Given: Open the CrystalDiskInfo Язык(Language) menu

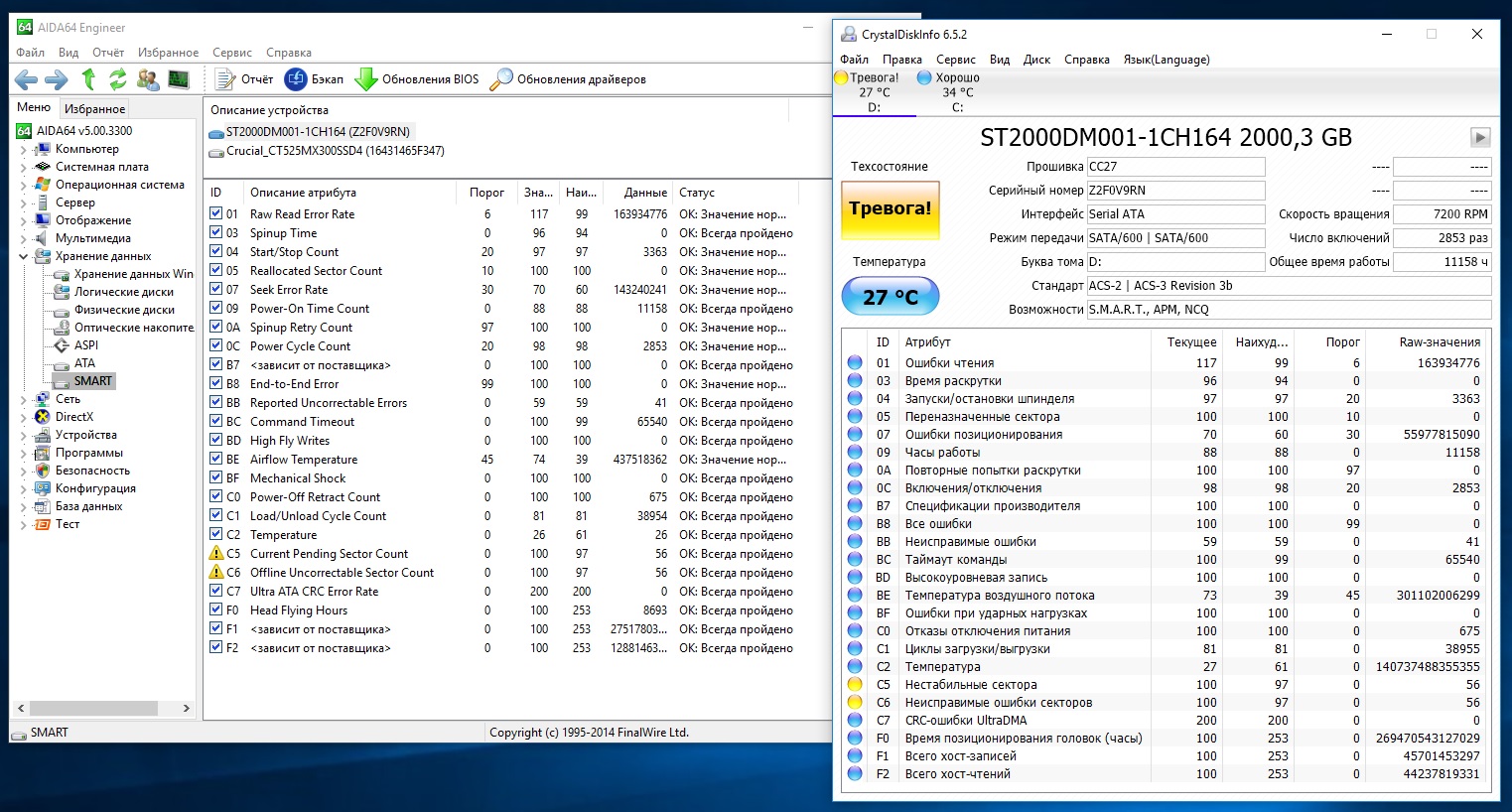Looking at the screenshot, I should coord(1167,60).
